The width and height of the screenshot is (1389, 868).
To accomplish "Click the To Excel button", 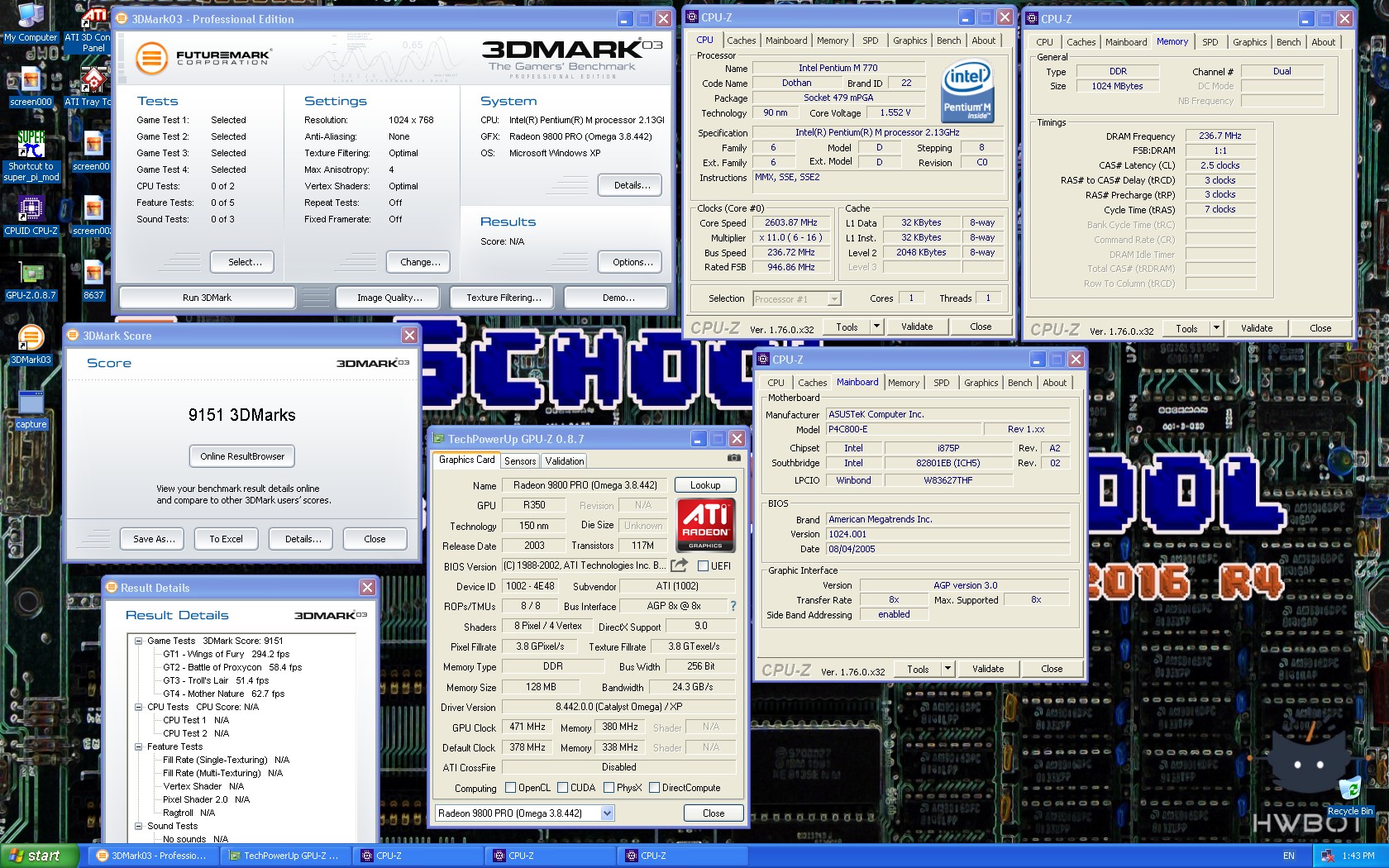I will (x=226, y=539).
